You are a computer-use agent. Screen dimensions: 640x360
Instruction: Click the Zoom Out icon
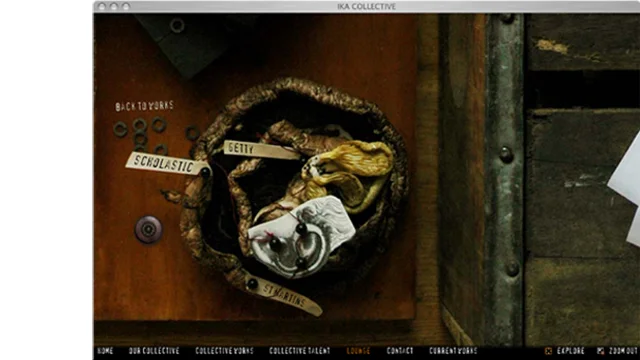coord(600,351)
